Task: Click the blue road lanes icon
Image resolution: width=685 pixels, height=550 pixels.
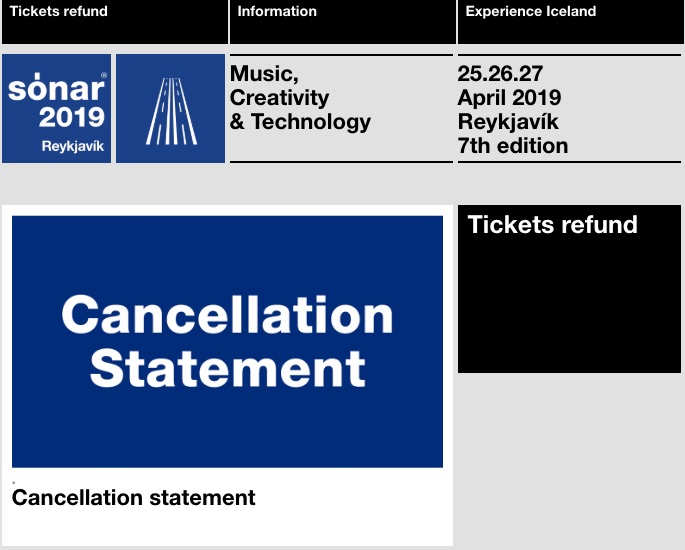Action: (171, 108)
